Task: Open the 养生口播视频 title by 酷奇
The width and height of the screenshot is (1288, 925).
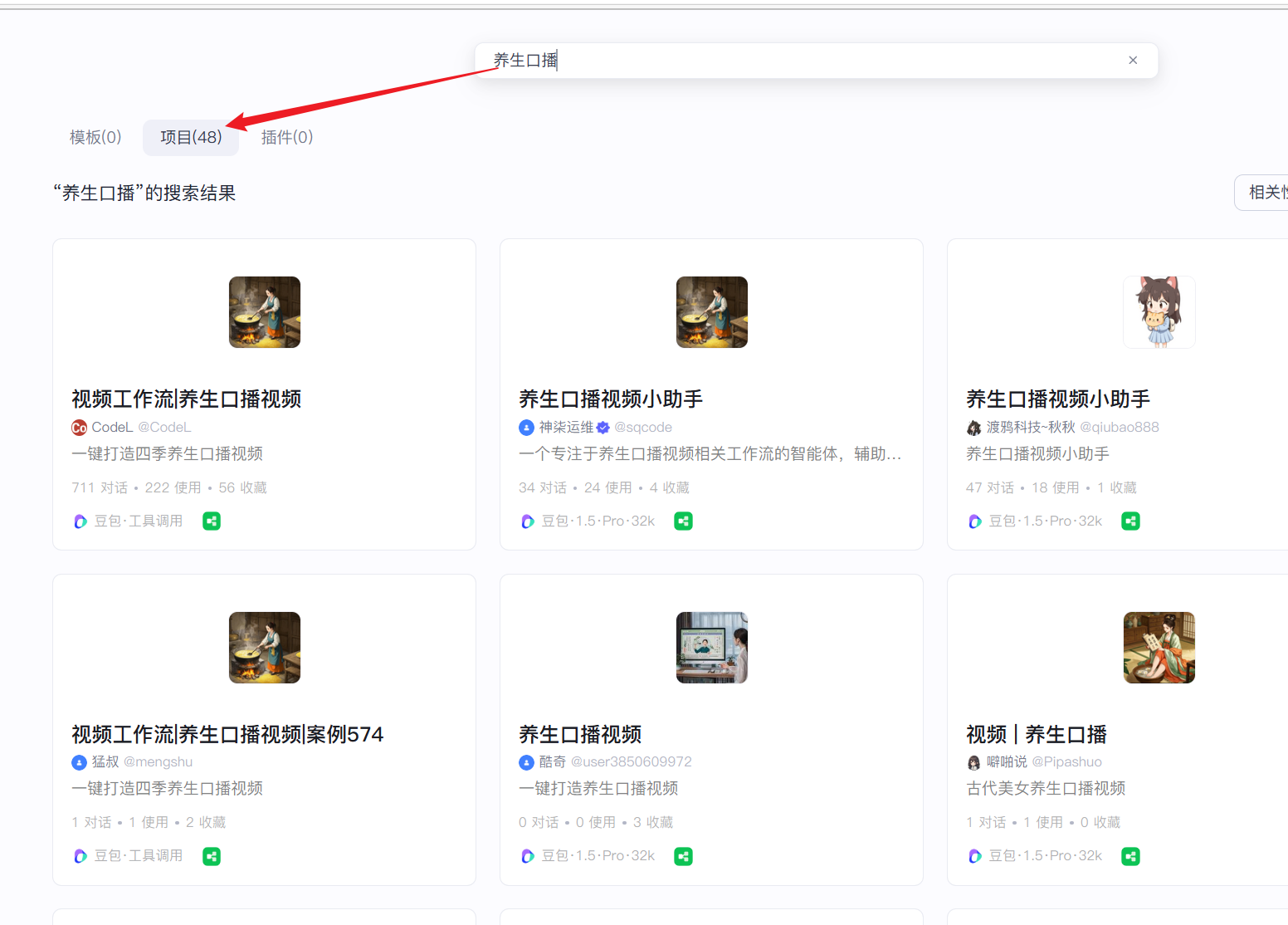Action: [x=580, y=735]
